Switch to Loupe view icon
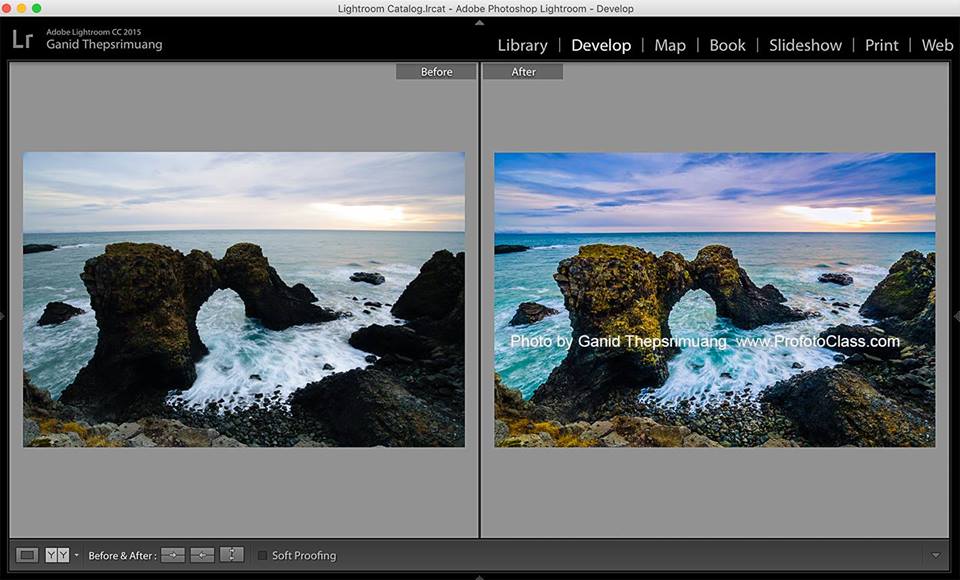This screenshot has height=580, width=960. point(28,555)
